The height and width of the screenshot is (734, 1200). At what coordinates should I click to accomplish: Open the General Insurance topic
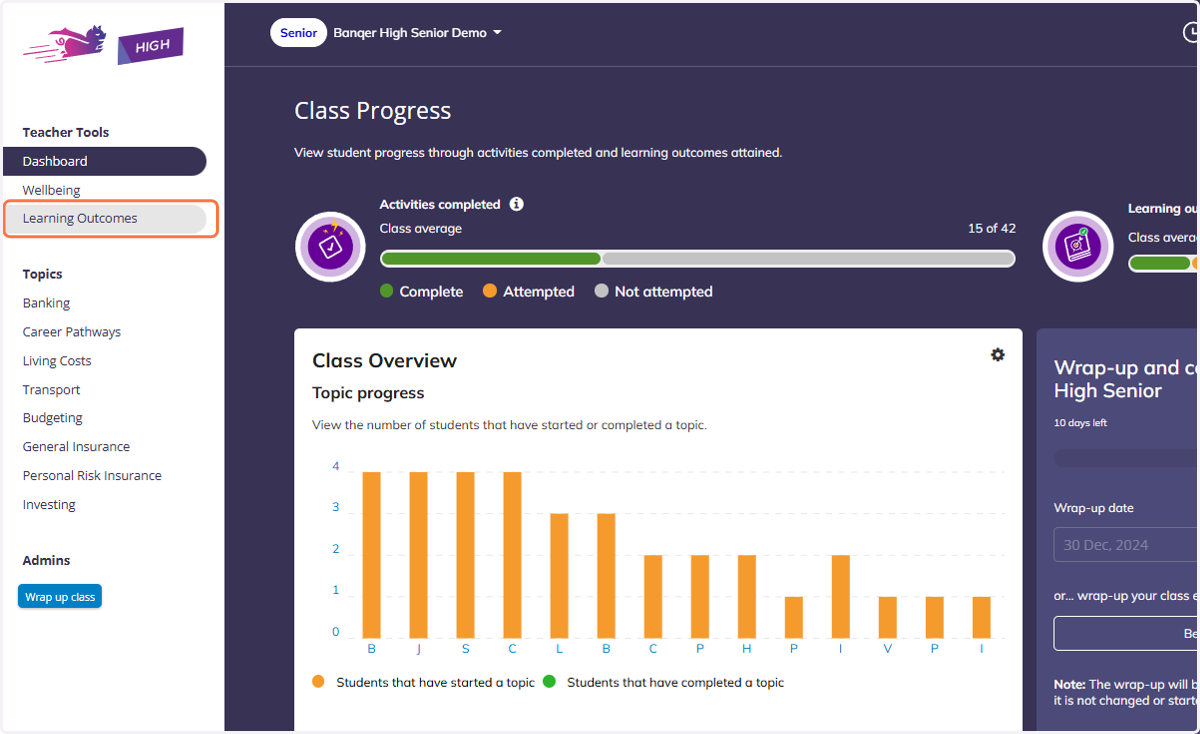click(76, 447)
